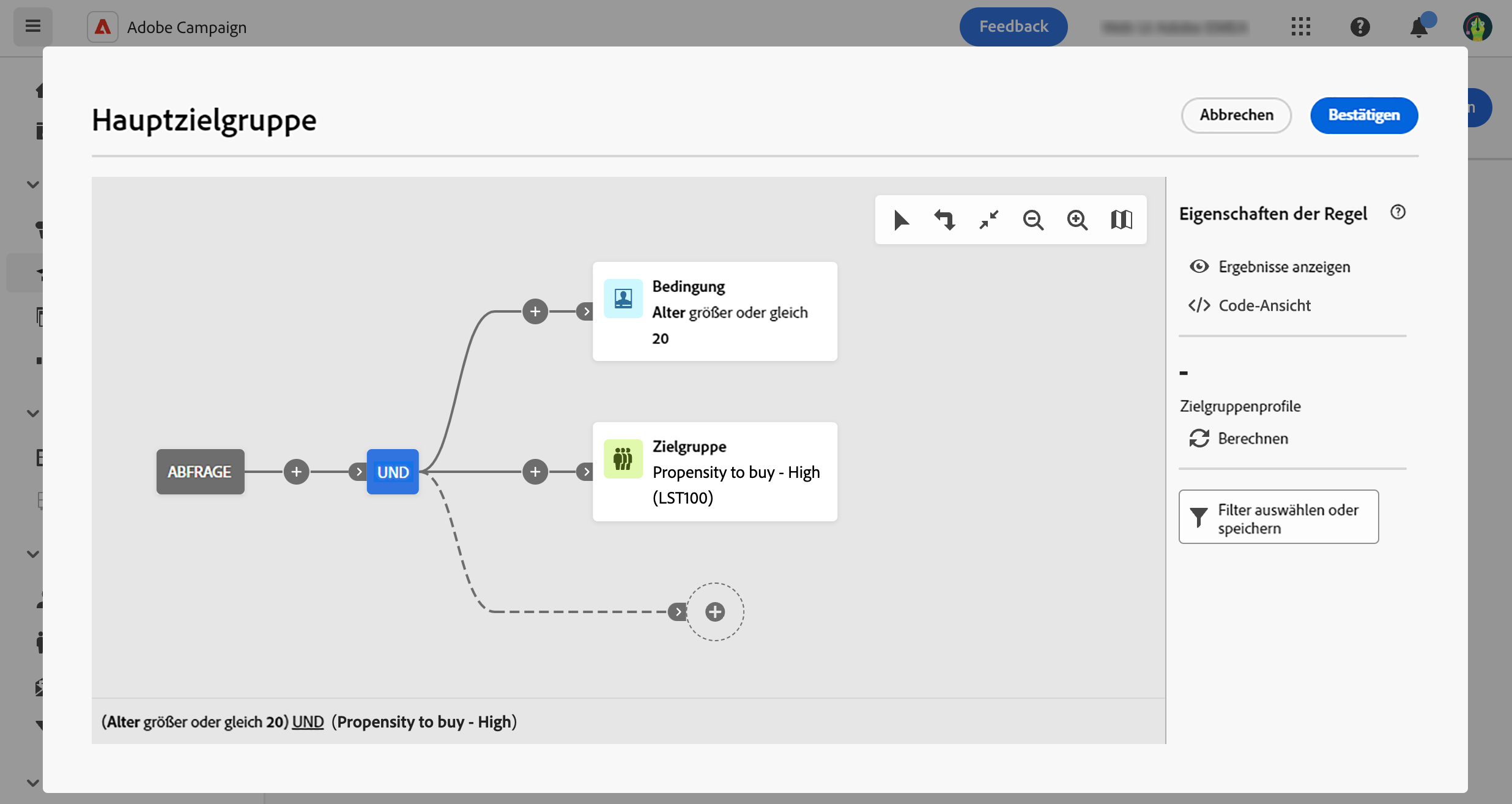Image resolution: width=1512 pixels, height=804 pixels.
Task: Open the hamburger navigation menu
Action: (33, 26)
